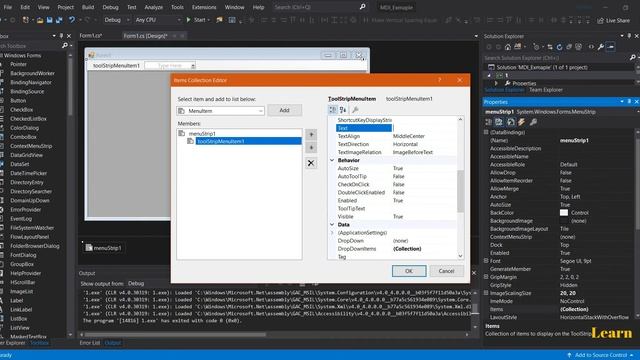640x360 pixels.
Task: Expand Font property in Properties panel
Action: [486, 261]
